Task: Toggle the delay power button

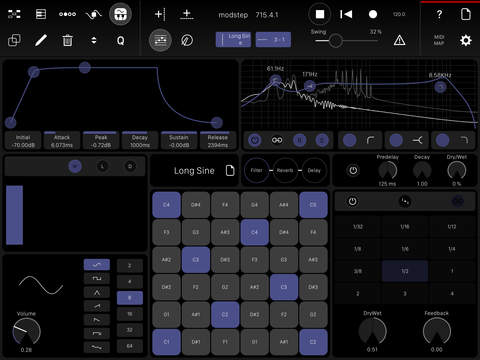Action: pyautogui.click(x=352, y=201)
